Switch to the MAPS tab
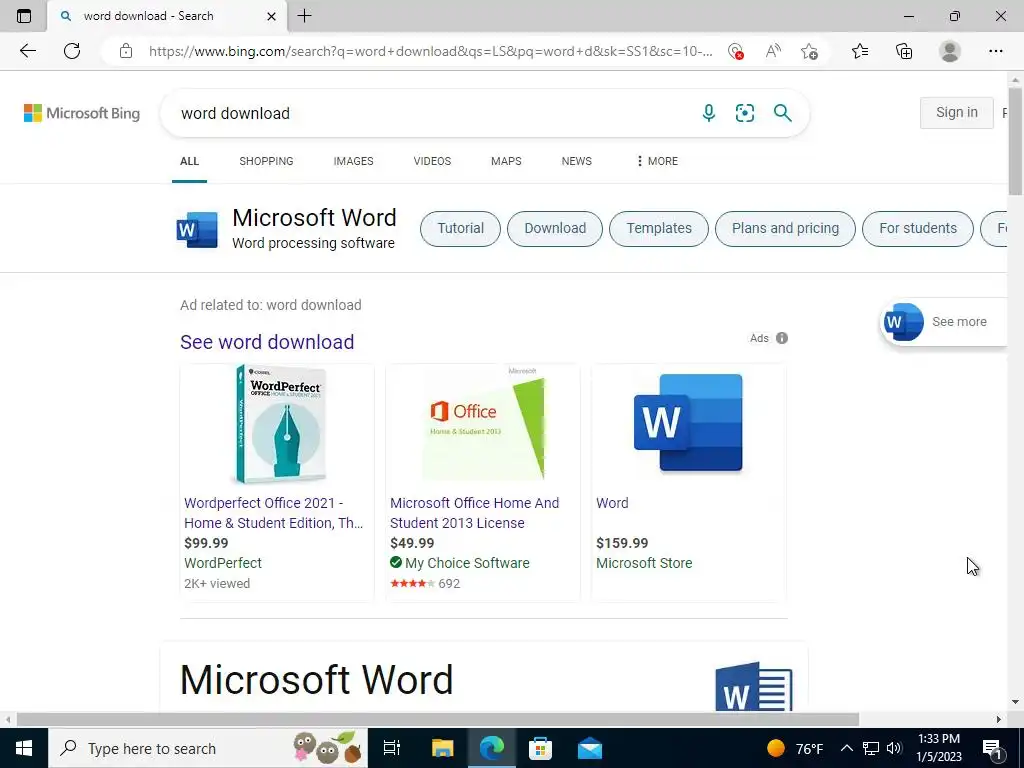Screen dimensions: 1024x768 coord(506,161)
